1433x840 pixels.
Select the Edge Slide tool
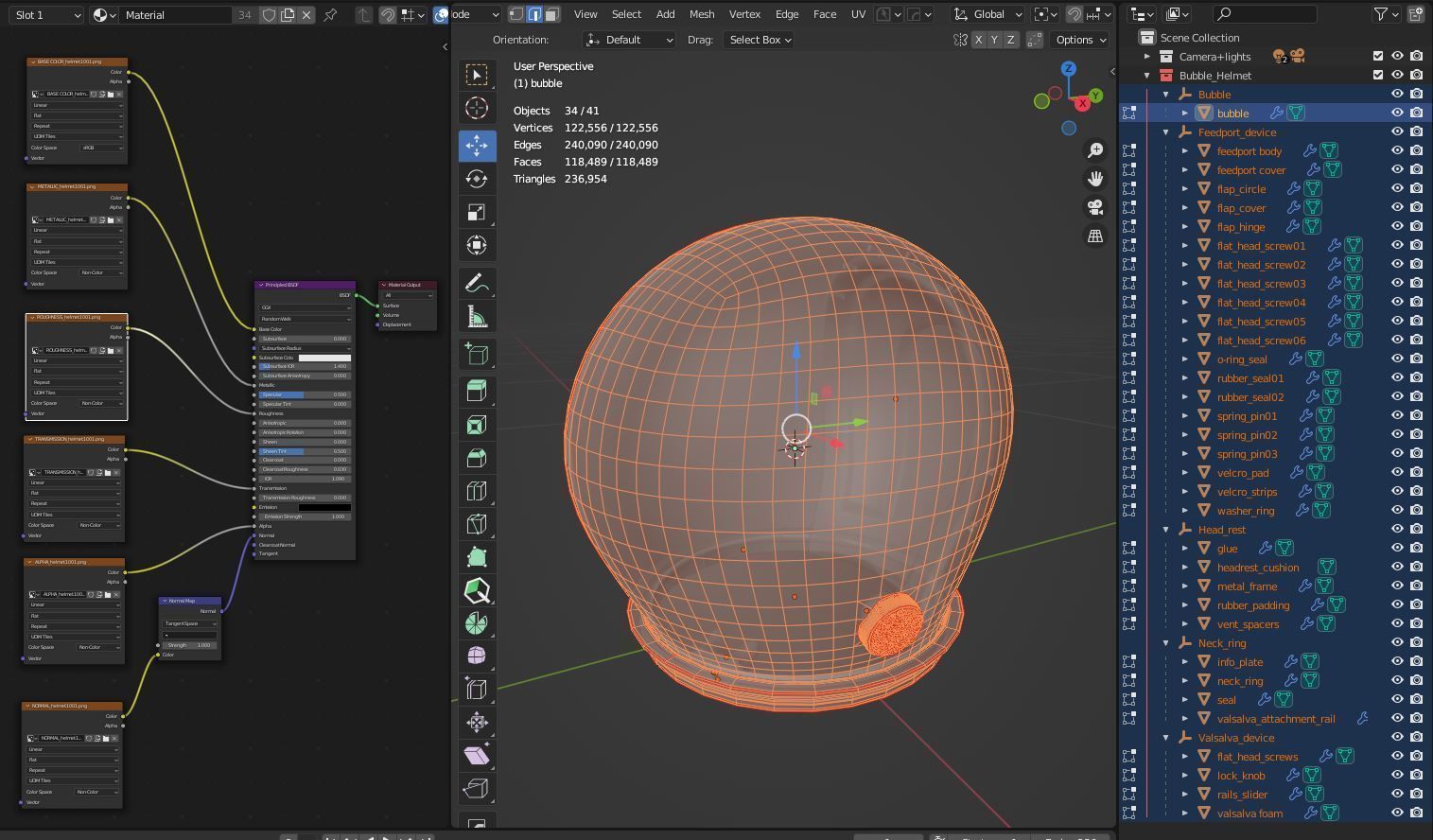477,690
